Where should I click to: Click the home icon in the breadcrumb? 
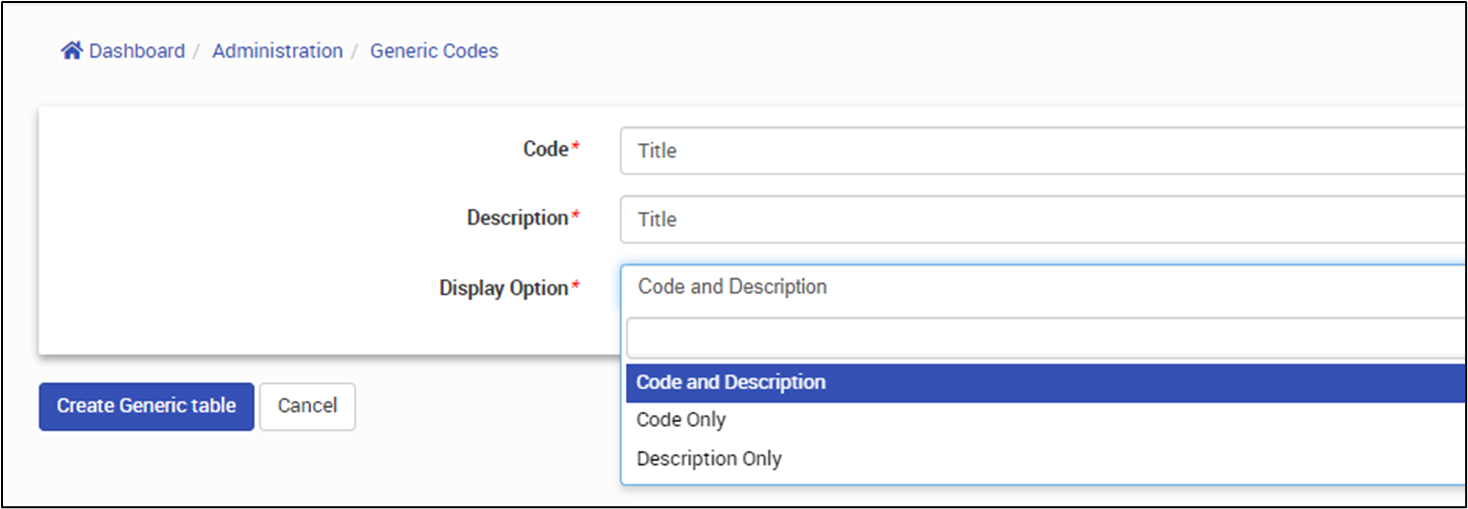click(71, 51)
